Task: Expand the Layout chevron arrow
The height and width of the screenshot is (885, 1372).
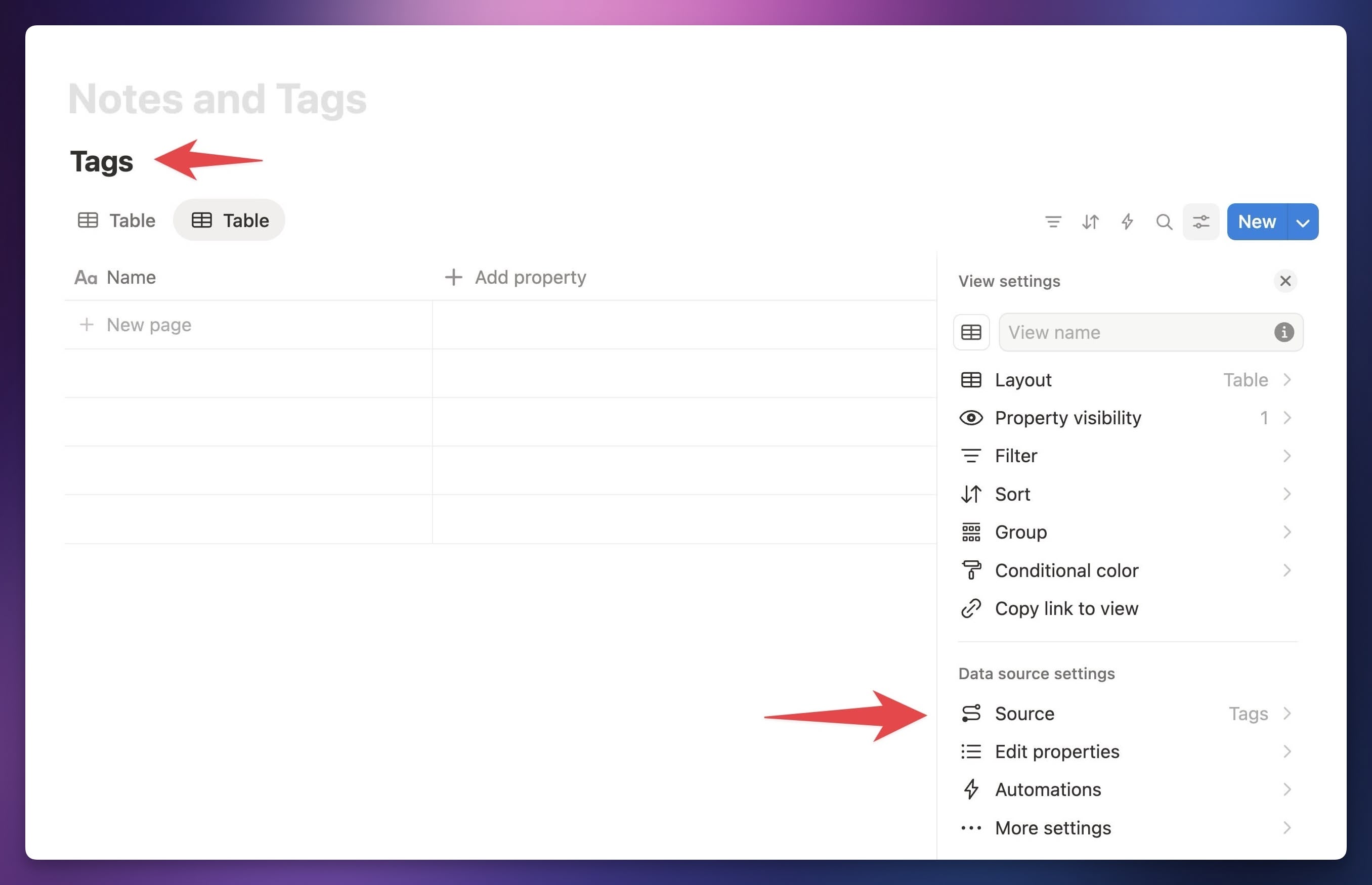Action: (1287, 380)
